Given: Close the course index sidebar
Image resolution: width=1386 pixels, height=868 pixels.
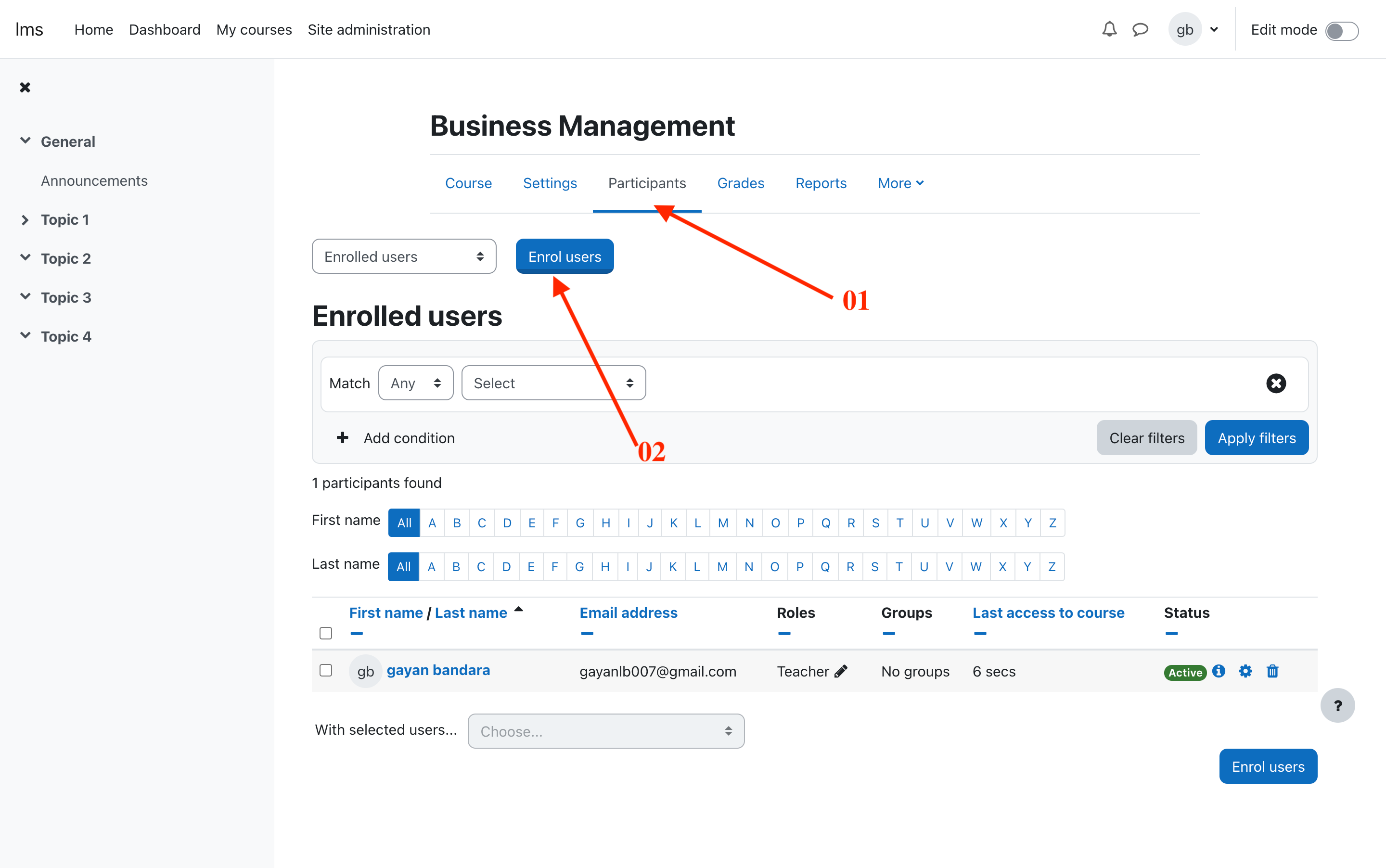Looking at the screenshot, I should 25,87.
